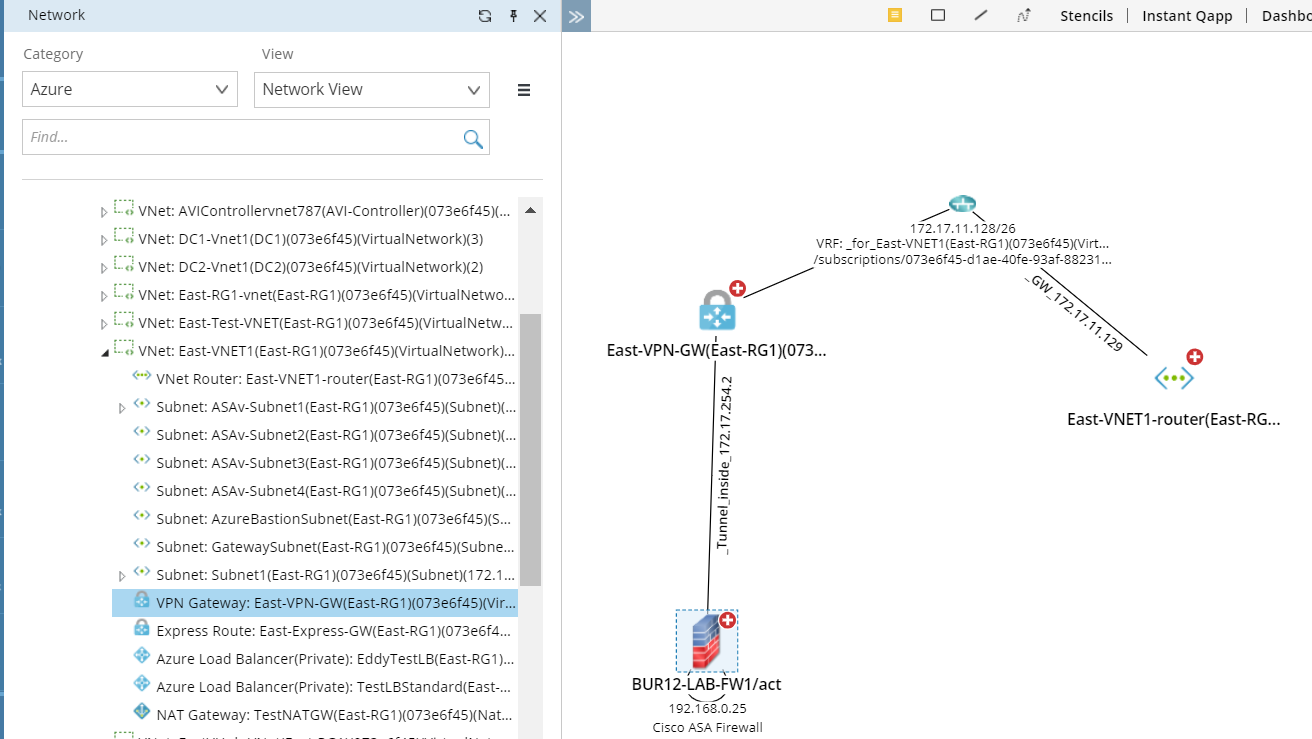
Task: Click the refresh icon in Network panel header
Action: click(485, 16)
